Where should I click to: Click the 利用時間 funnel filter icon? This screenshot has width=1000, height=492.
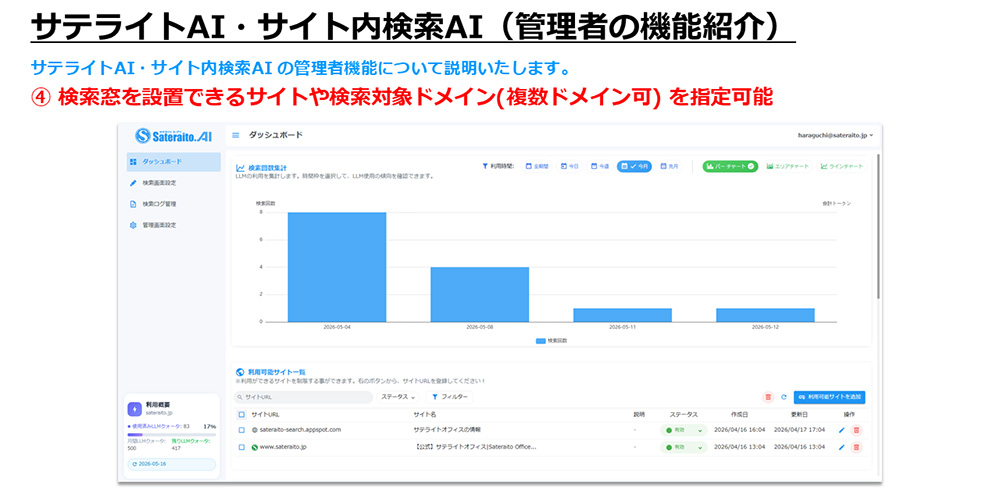coord(485,166)
